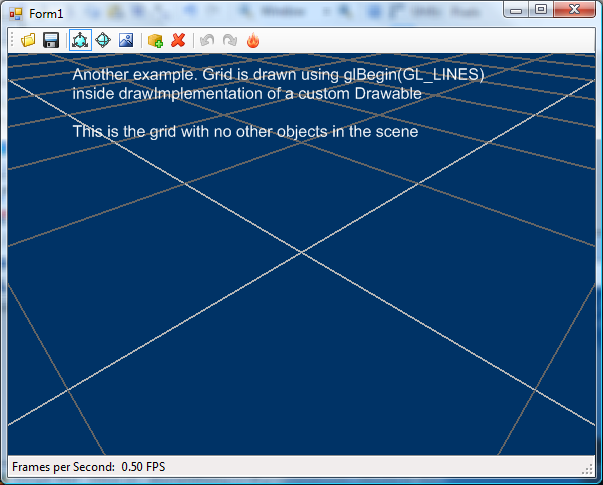Click the open folder icon in toolbar

[28, 40]
